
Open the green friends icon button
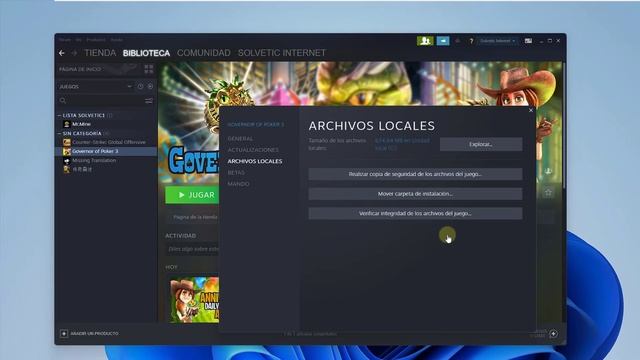425,41
